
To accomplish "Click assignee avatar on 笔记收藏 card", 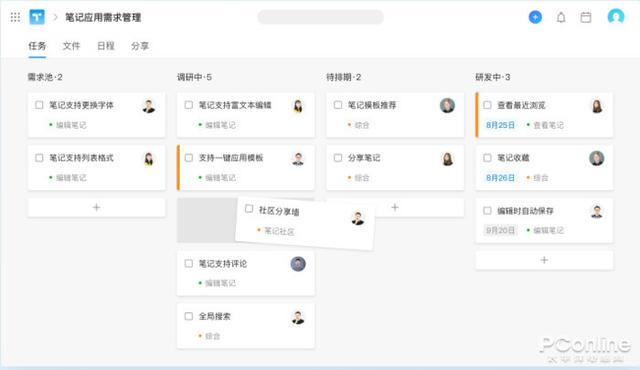I will point(597,158).
